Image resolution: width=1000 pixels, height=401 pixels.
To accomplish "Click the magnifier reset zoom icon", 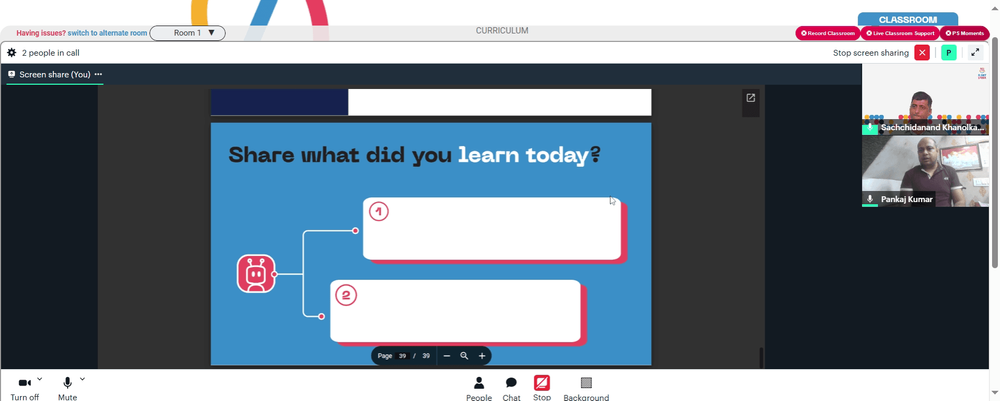I will [464, 356].
